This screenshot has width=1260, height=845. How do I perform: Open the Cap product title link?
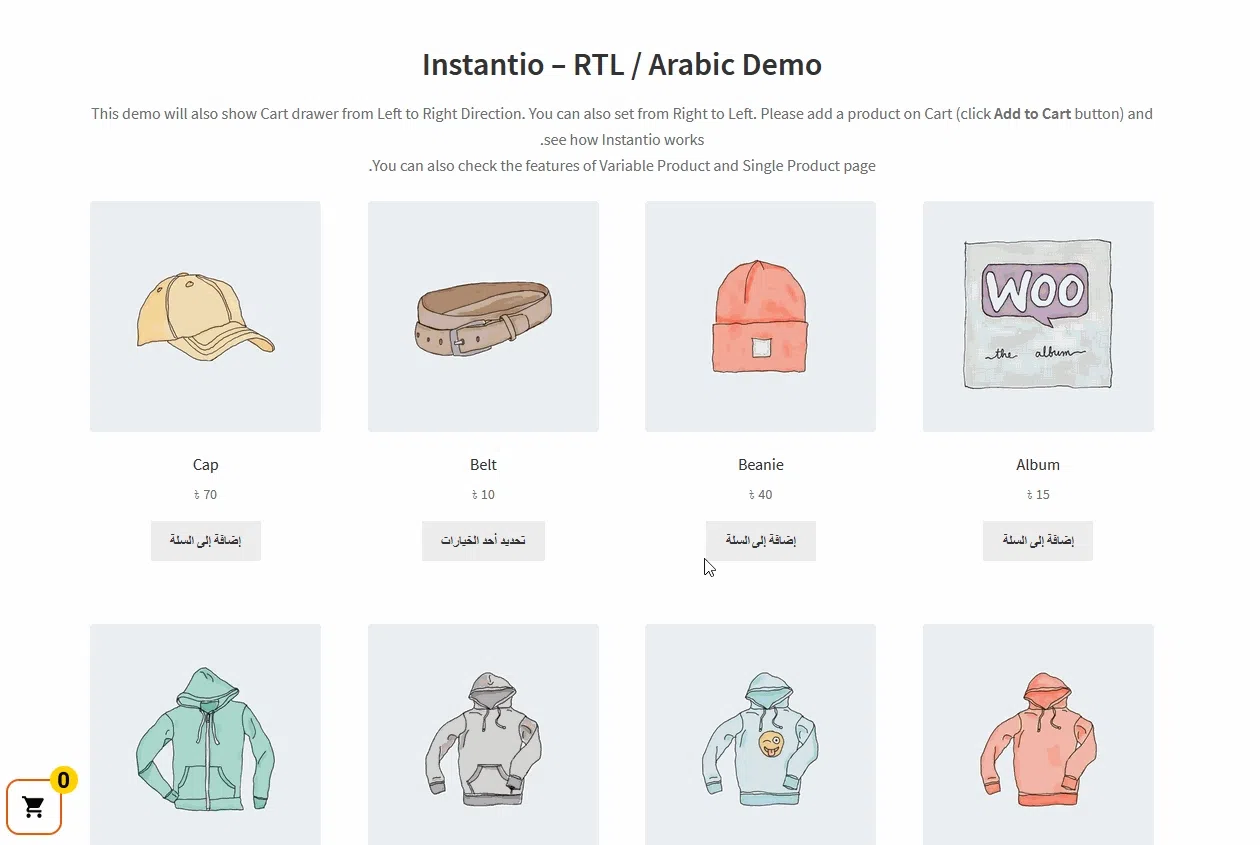(x=206, y=465)
